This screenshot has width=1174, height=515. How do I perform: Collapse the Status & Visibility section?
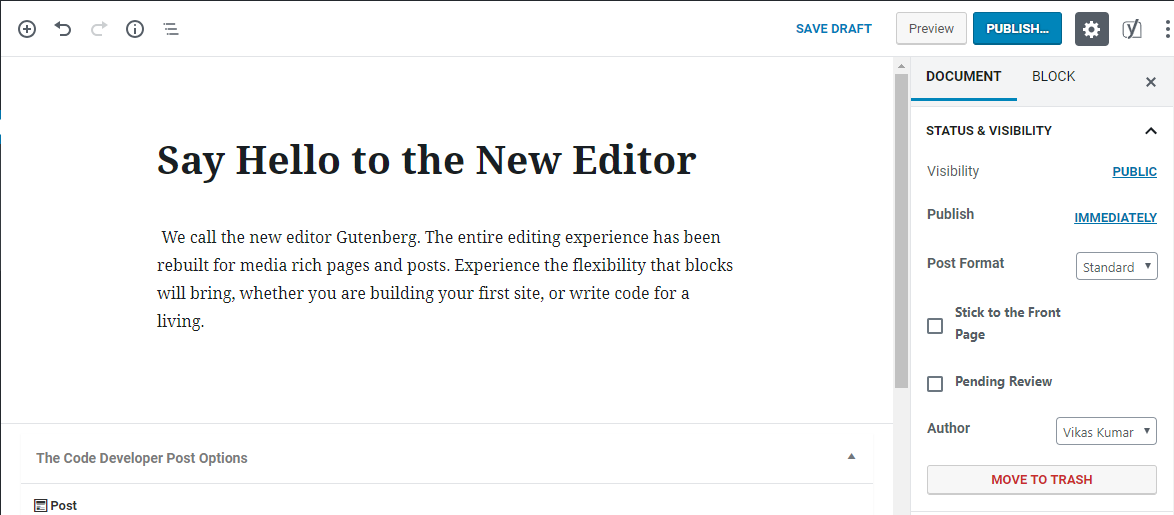(1150, 130)
